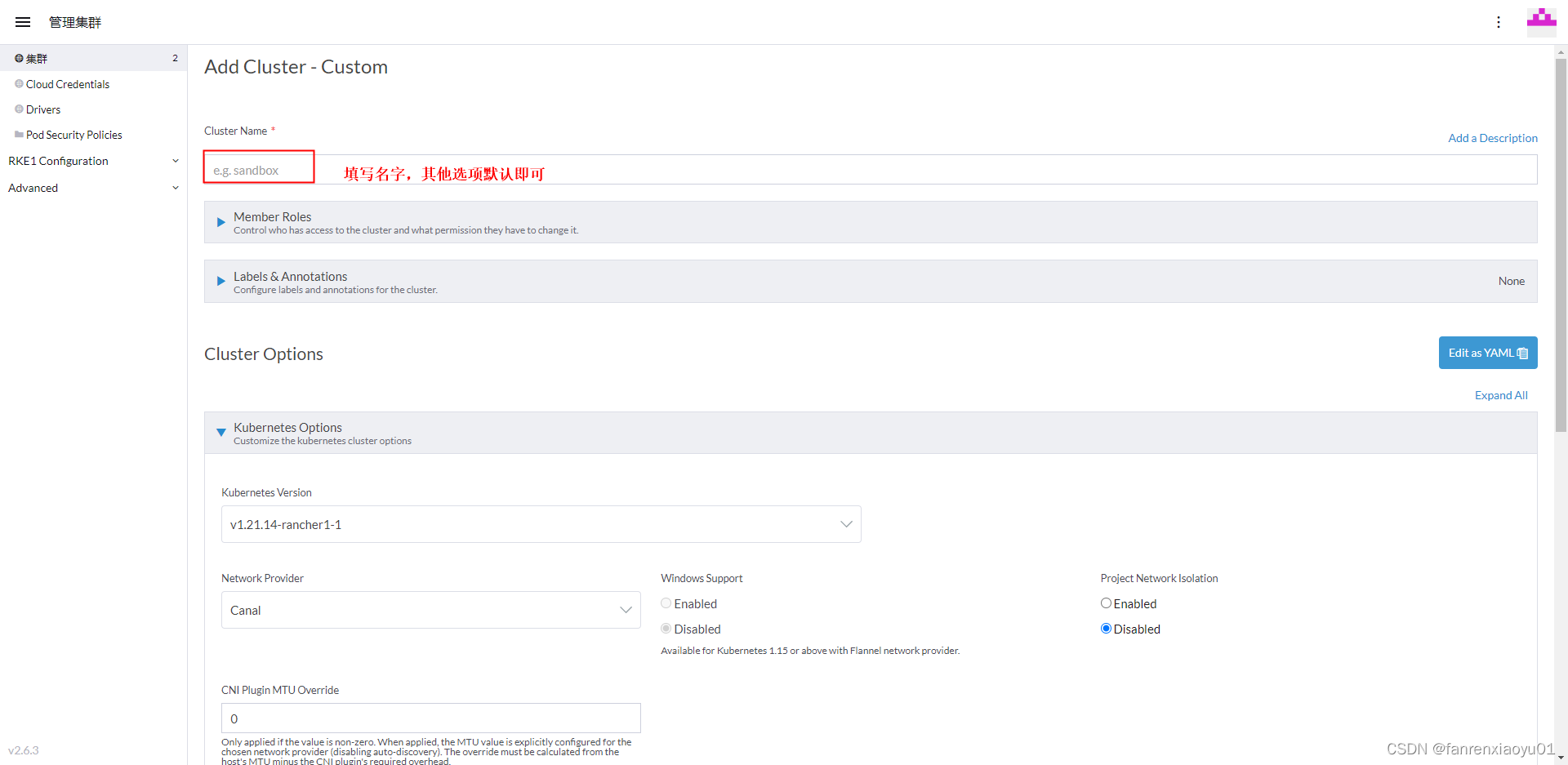Click the Add Cluster - Custom heading
Viewport: 1568px width, 765px height.
coord(296,67)
